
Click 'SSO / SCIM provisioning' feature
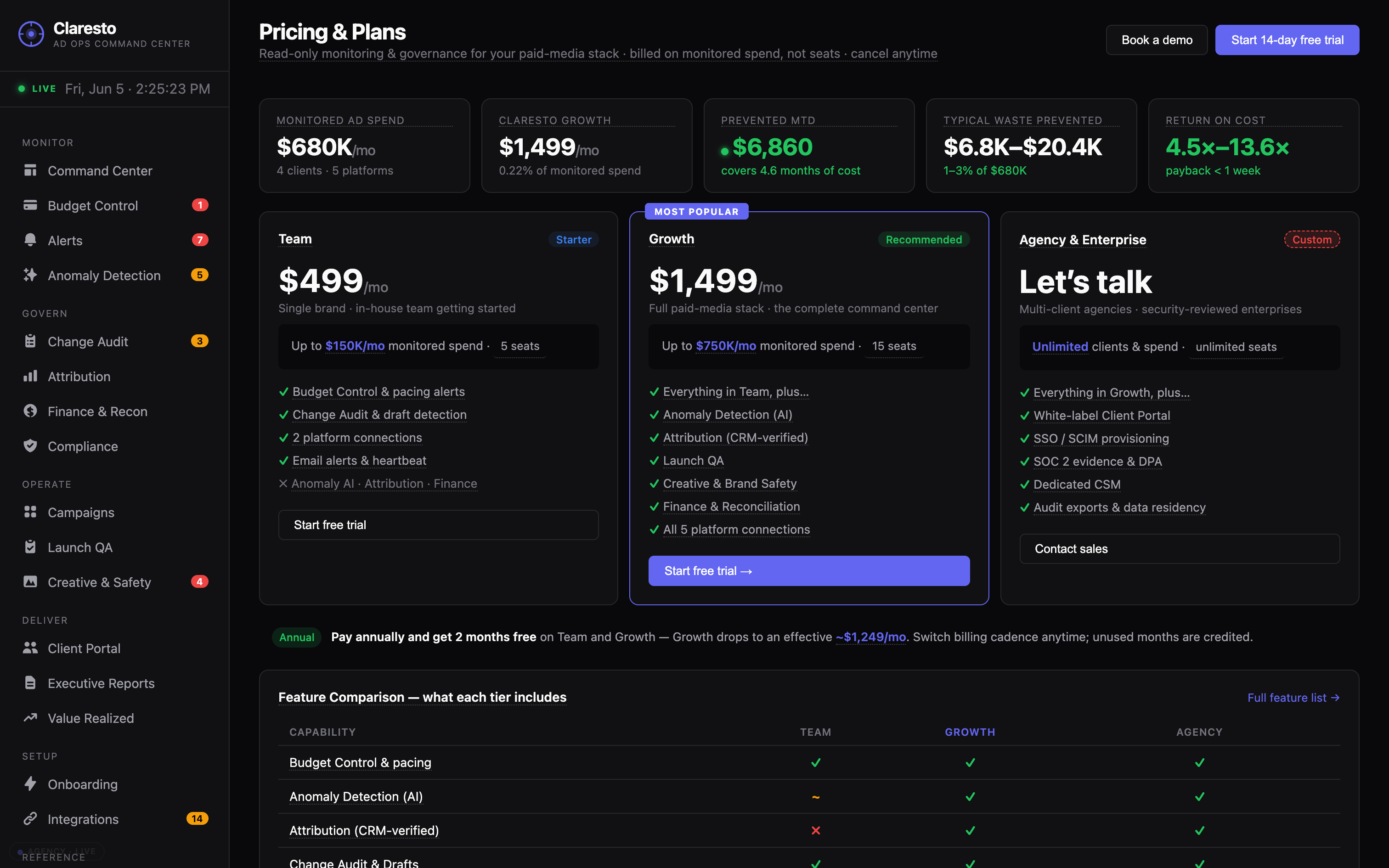pos(1101,439)
